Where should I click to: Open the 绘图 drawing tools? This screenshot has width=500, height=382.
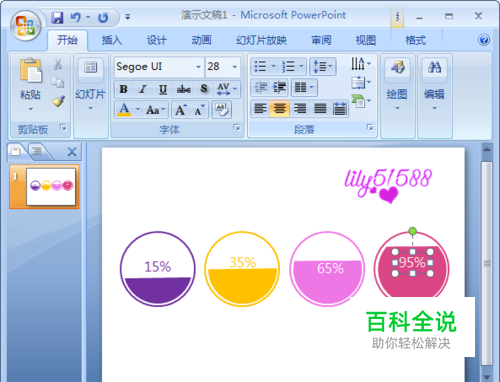[x=397, y=83]
